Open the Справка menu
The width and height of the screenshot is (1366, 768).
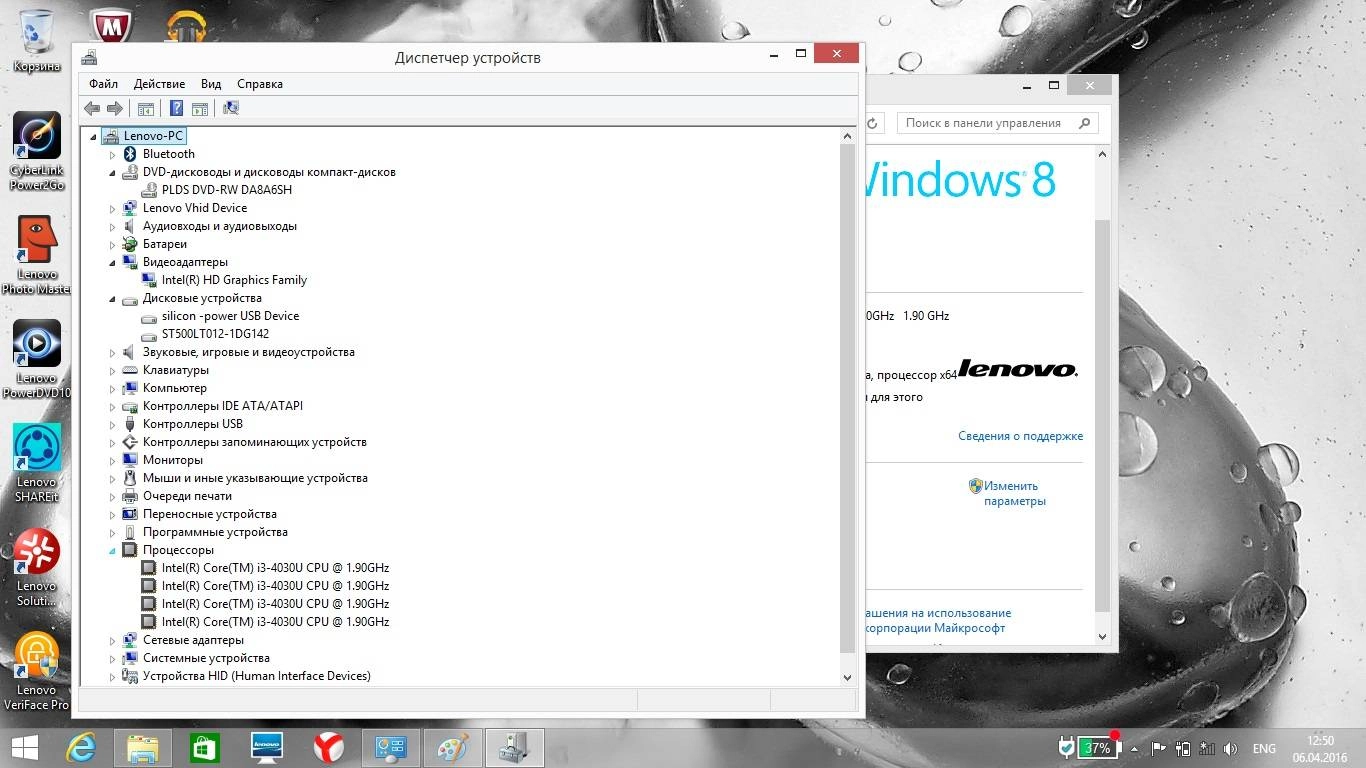[x=260, y=84]
